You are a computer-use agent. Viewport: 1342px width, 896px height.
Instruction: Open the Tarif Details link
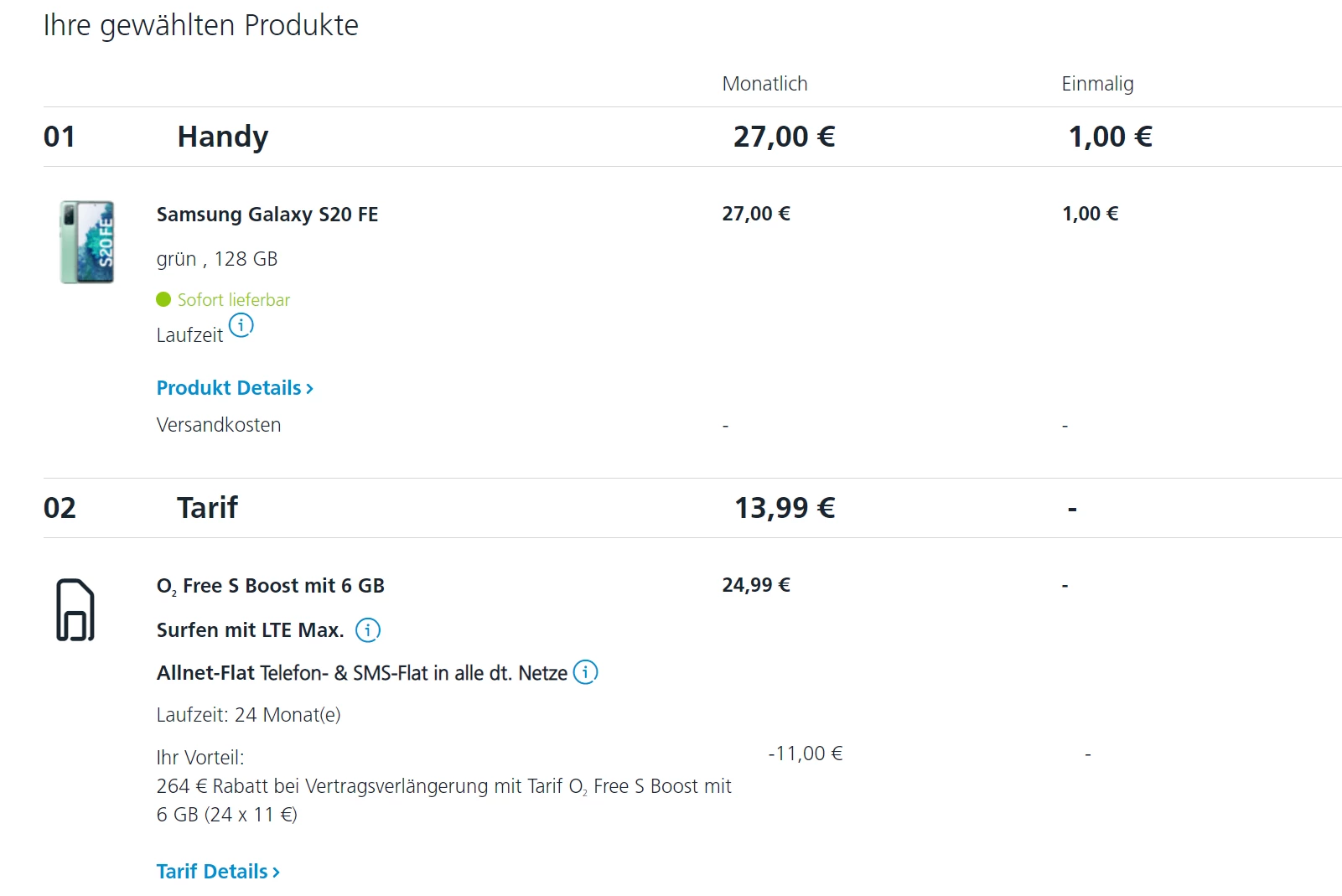(212, 872)
